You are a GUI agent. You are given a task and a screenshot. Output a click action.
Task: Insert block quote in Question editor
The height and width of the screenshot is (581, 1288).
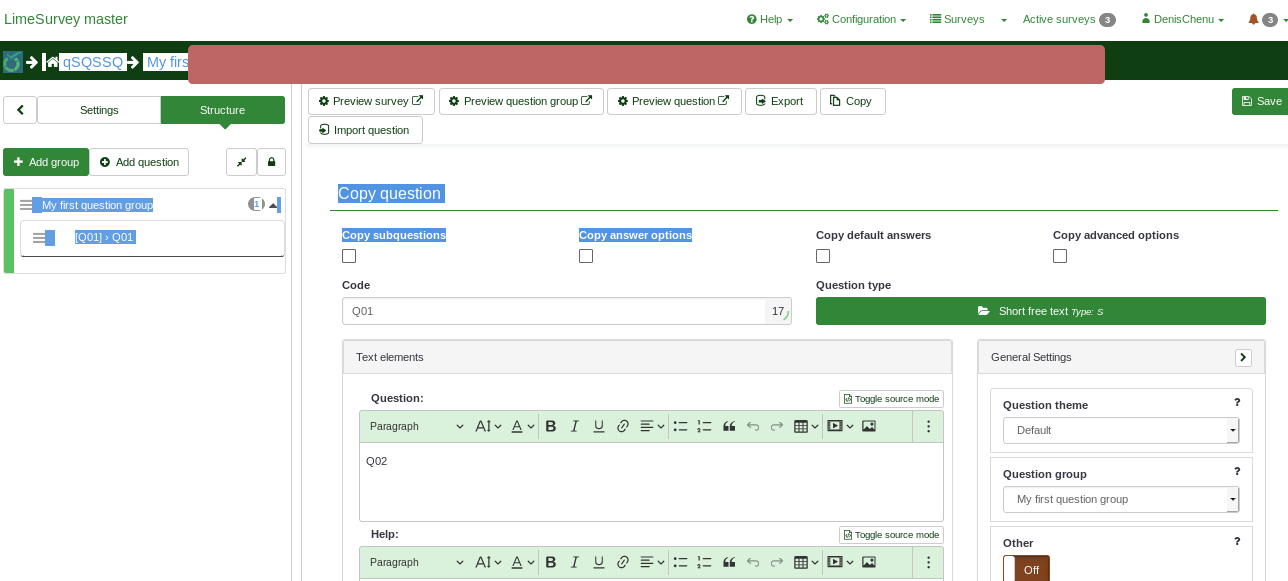click(x=729, y=426)
